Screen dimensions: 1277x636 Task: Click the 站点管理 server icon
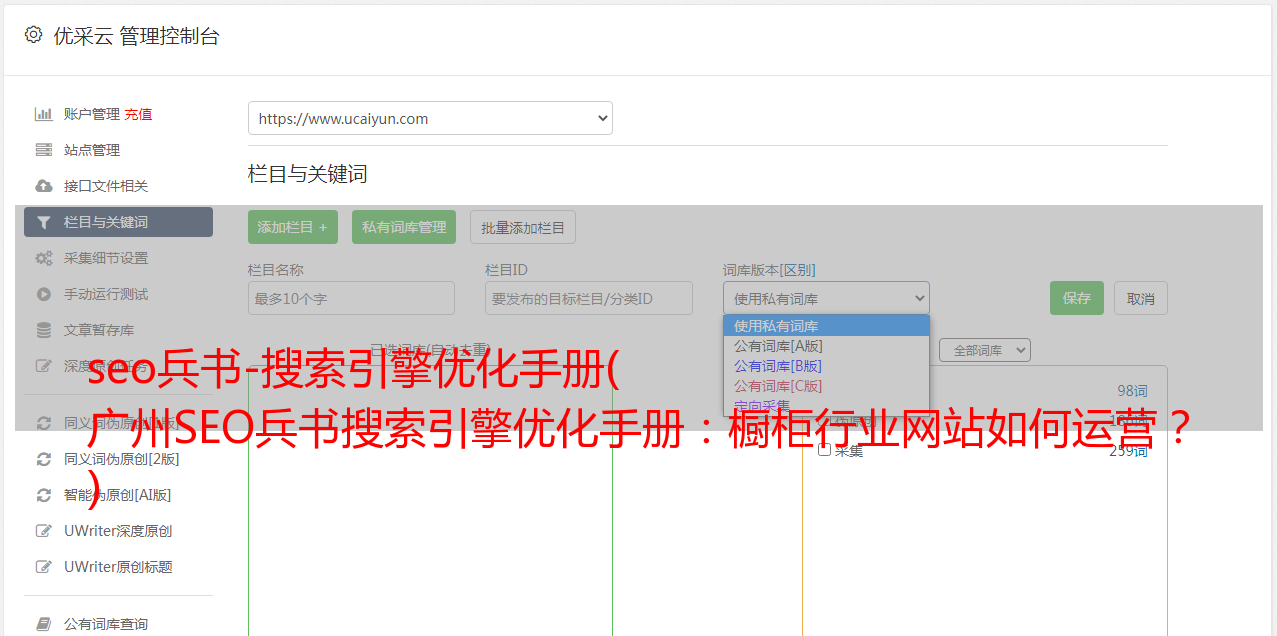pyautogui.click(x=44, y=150)
